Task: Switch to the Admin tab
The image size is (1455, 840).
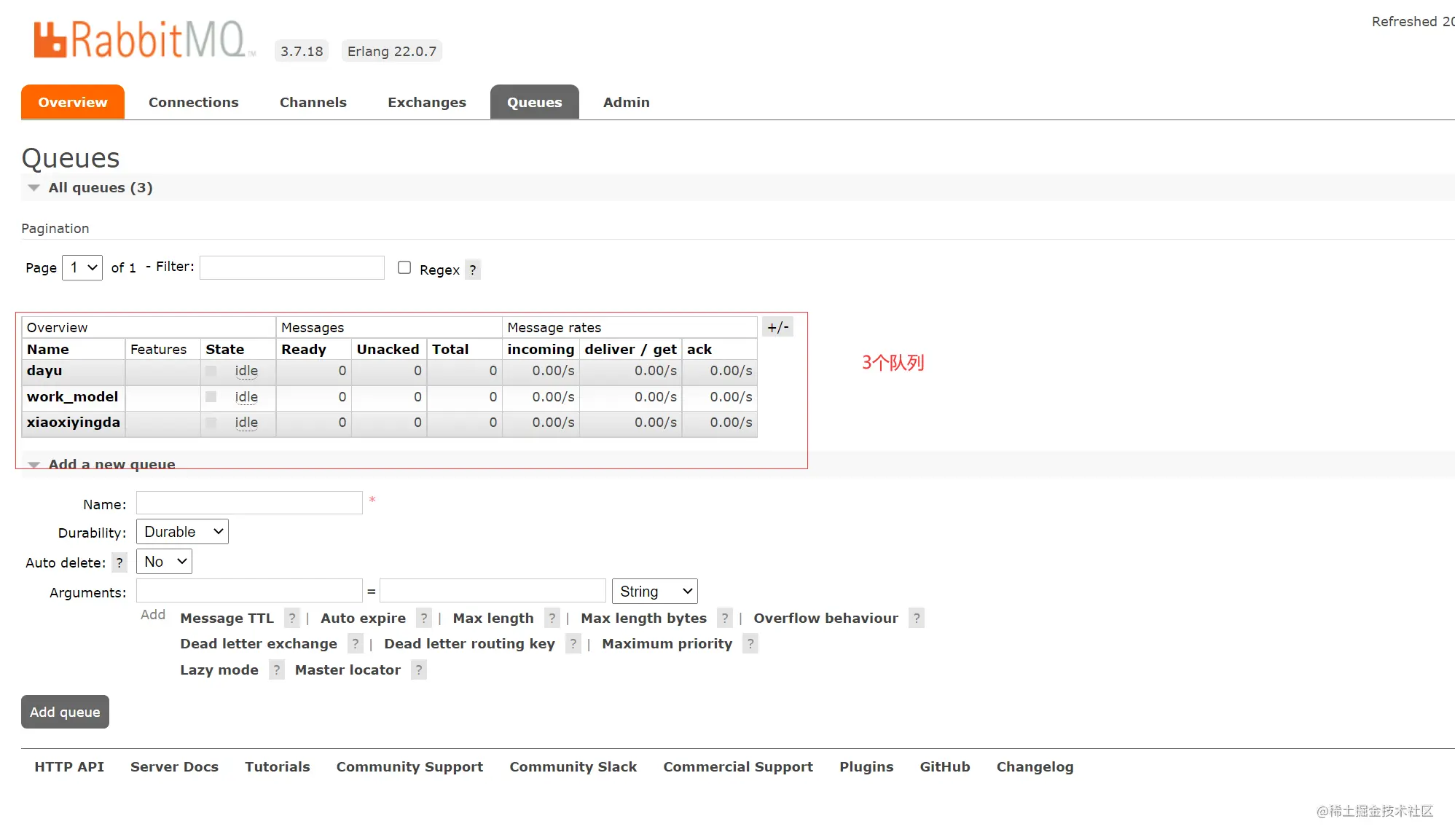Action: click(627, 102)
